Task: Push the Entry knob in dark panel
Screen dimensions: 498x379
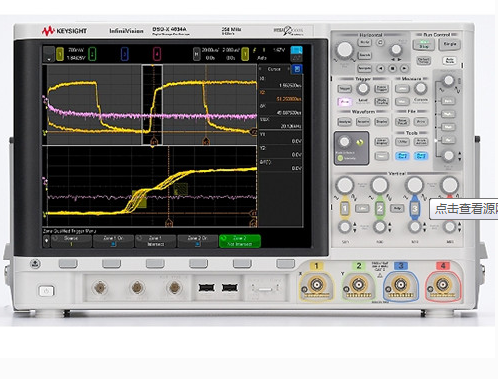Action: coord(344,142)
